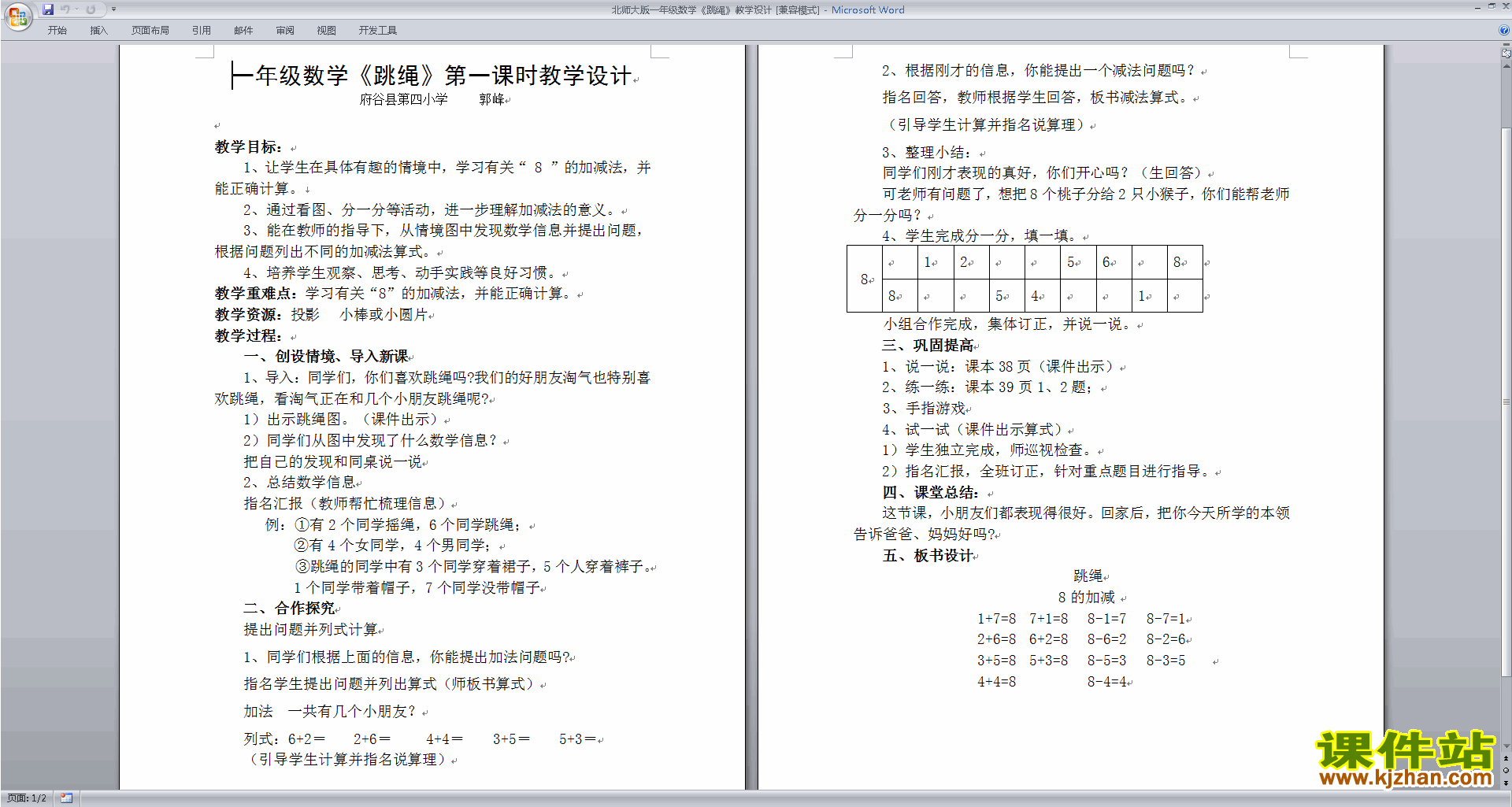The image size is (1512, 807).
Task: Click table cell 6 in top row
Action: (1114, 262)
